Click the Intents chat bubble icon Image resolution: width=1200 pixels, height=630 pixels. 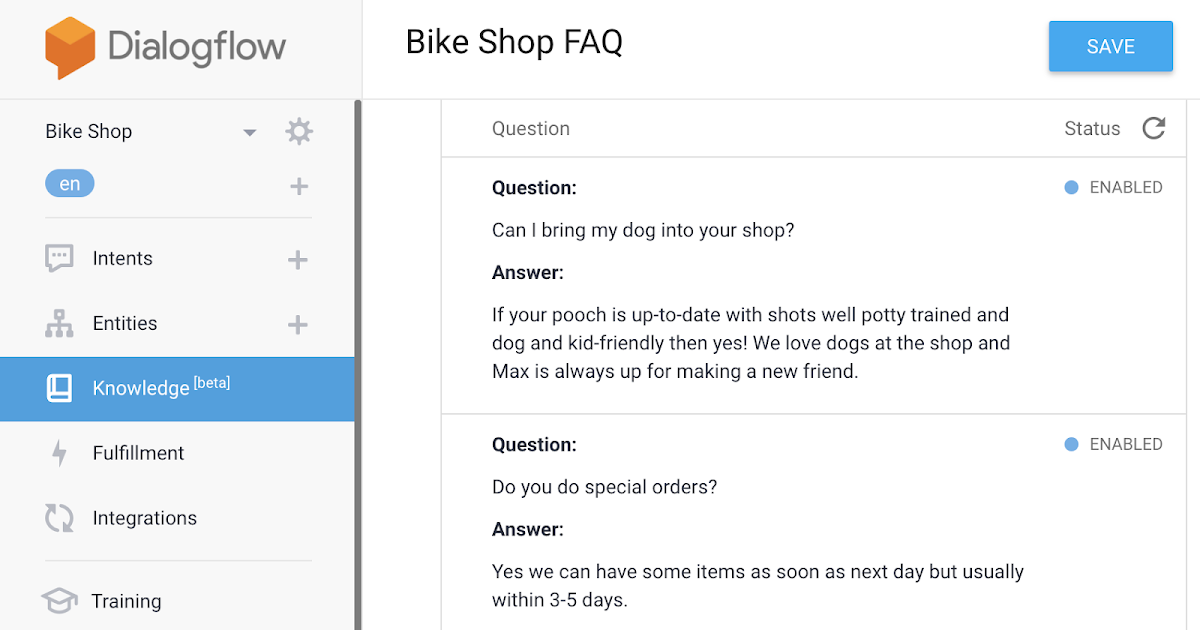(59, 258)
